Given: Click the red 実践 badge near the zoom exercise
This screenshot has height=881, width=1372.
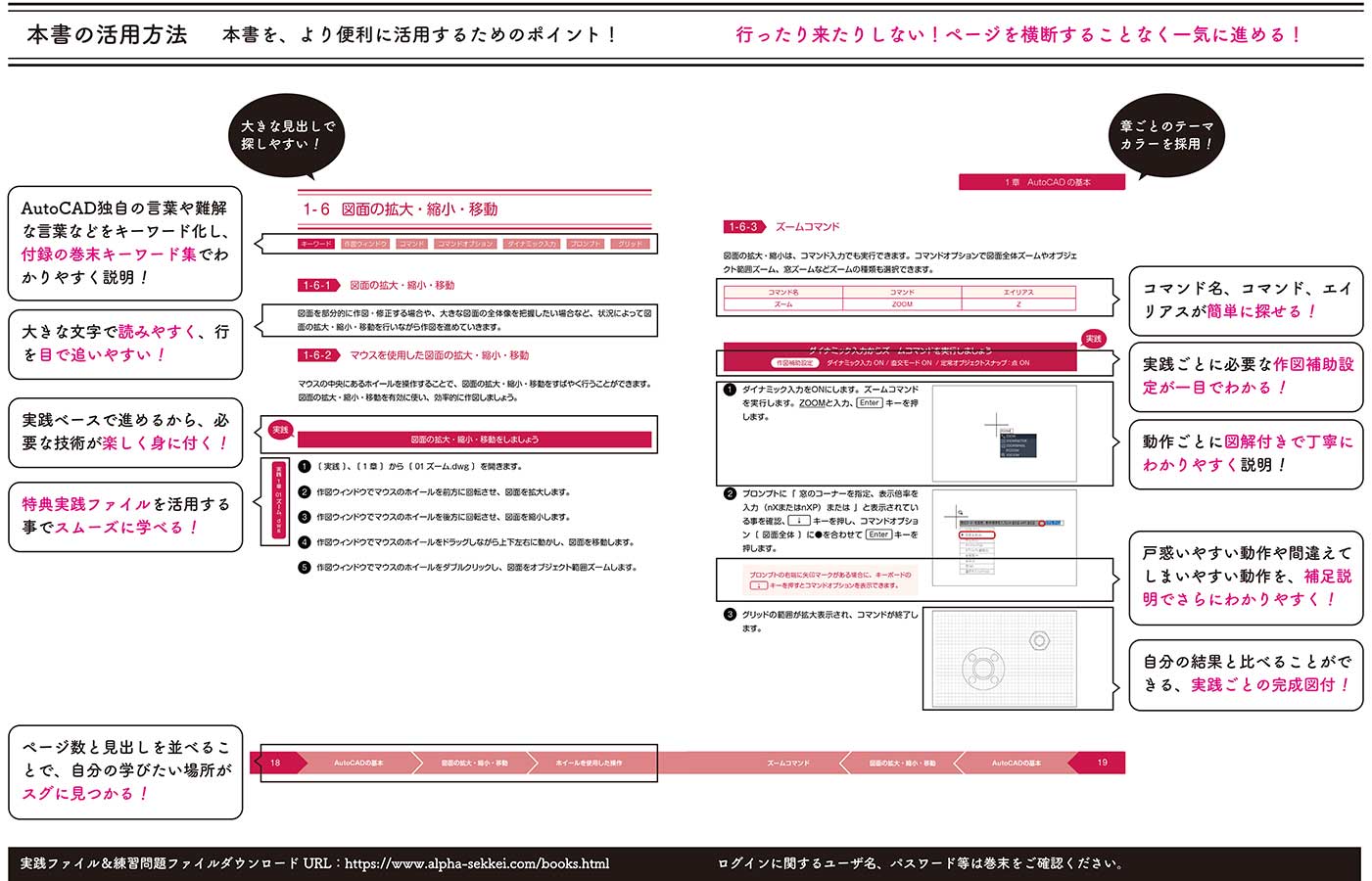Looking at the screenshot, I should click(x=1094, y=339).
